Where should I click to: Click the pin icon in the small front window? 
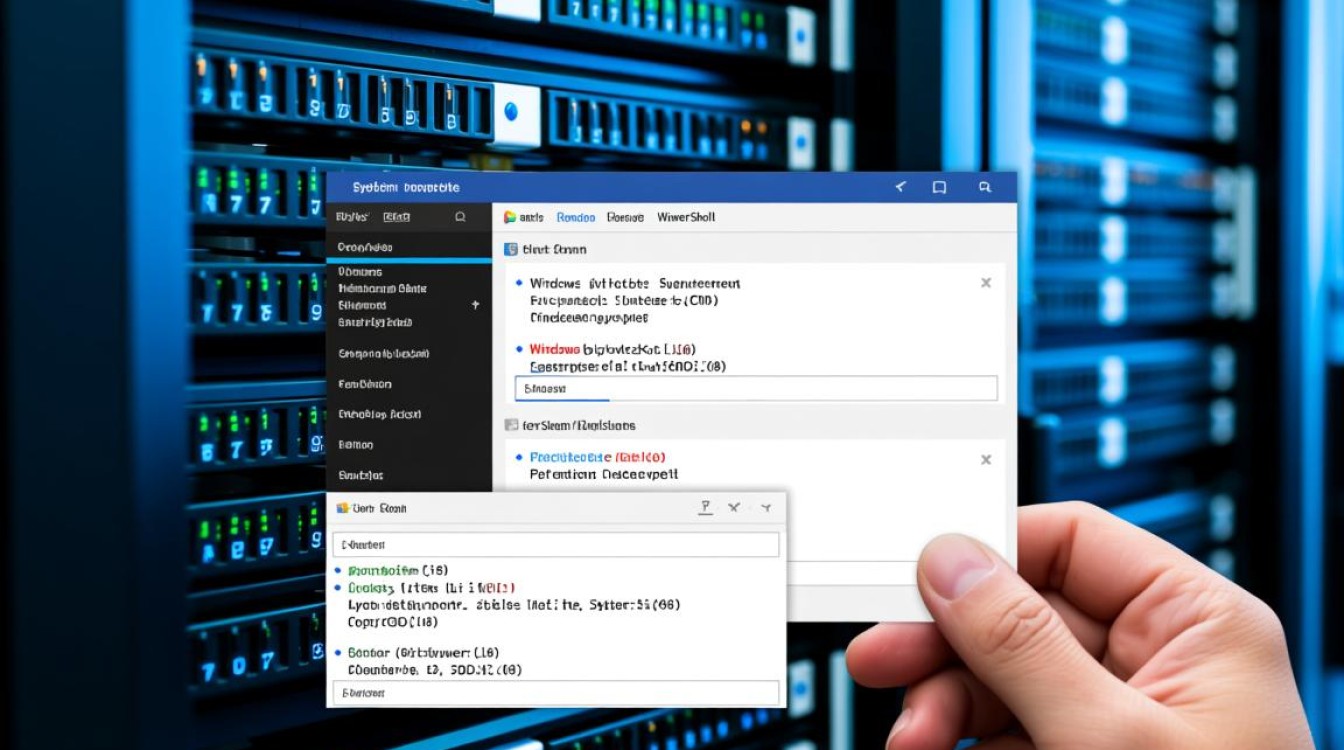(x=705, y=508)
